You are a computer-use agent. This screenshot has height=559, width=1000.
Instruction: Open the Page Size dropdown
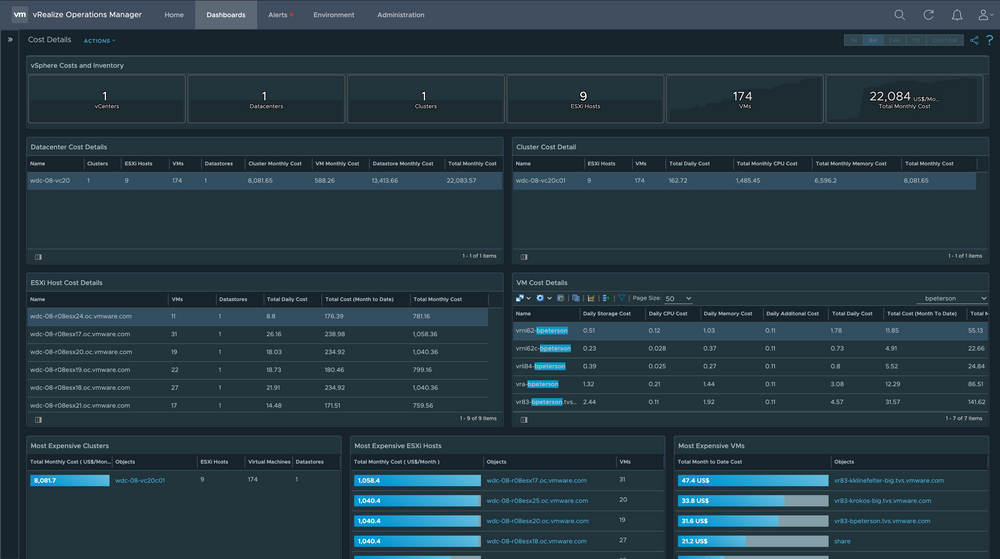(x=677, y=298)
